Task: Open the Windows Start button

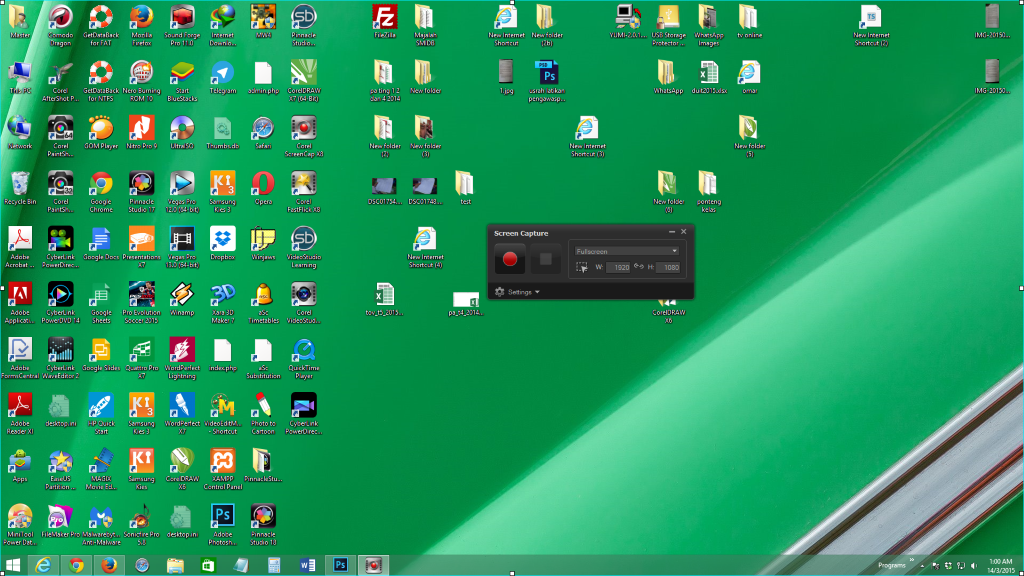Action: 12,565
